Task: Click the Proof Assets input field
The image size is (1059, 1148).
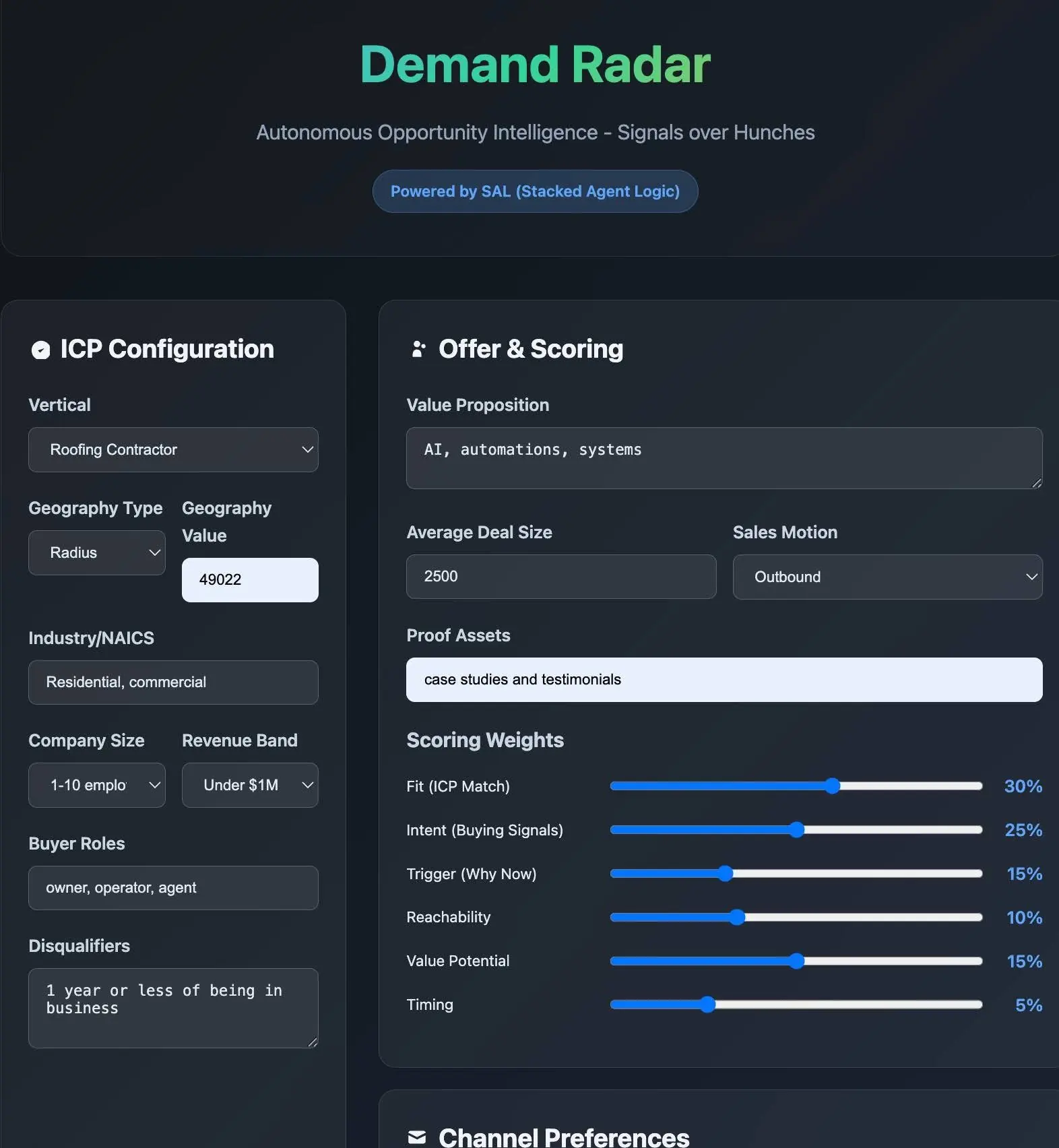Action: [x=724, y=680]
